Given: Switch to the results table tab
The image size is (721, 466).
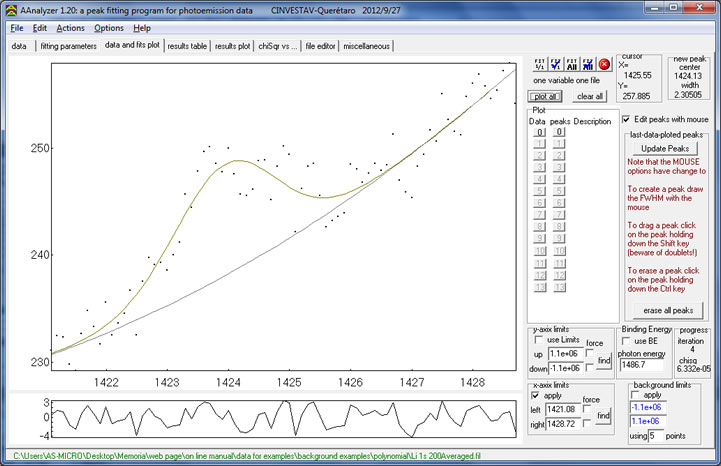Looking at the screenshot, I should coord(187,46).
